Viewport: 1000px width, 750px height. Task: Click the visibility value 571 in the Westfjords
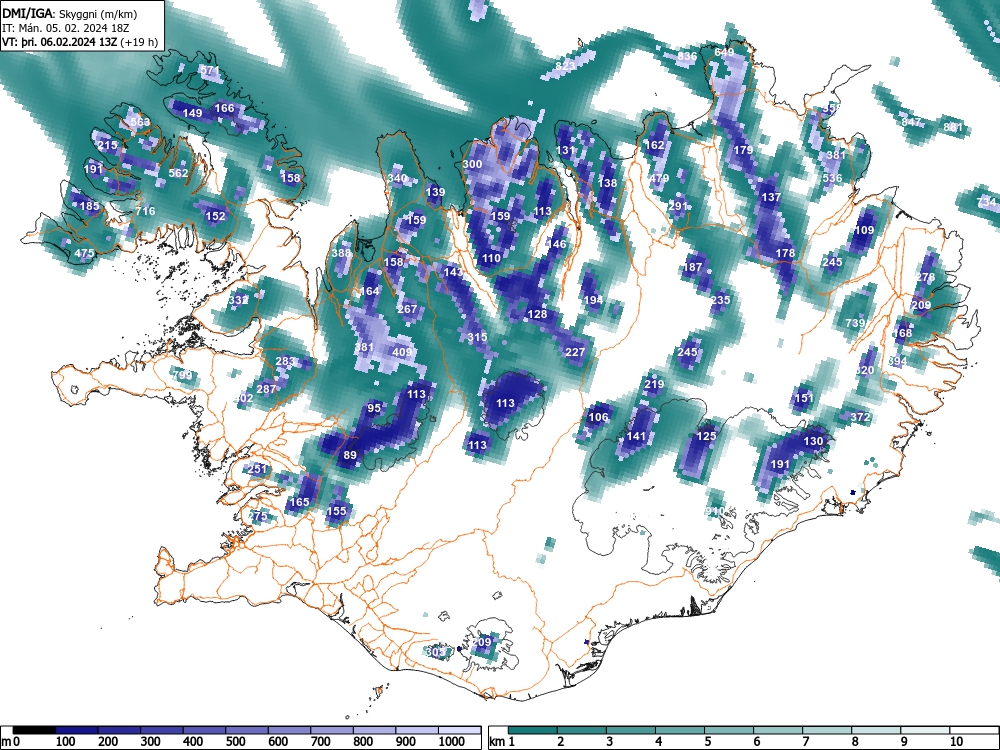[x=210, y=70]
